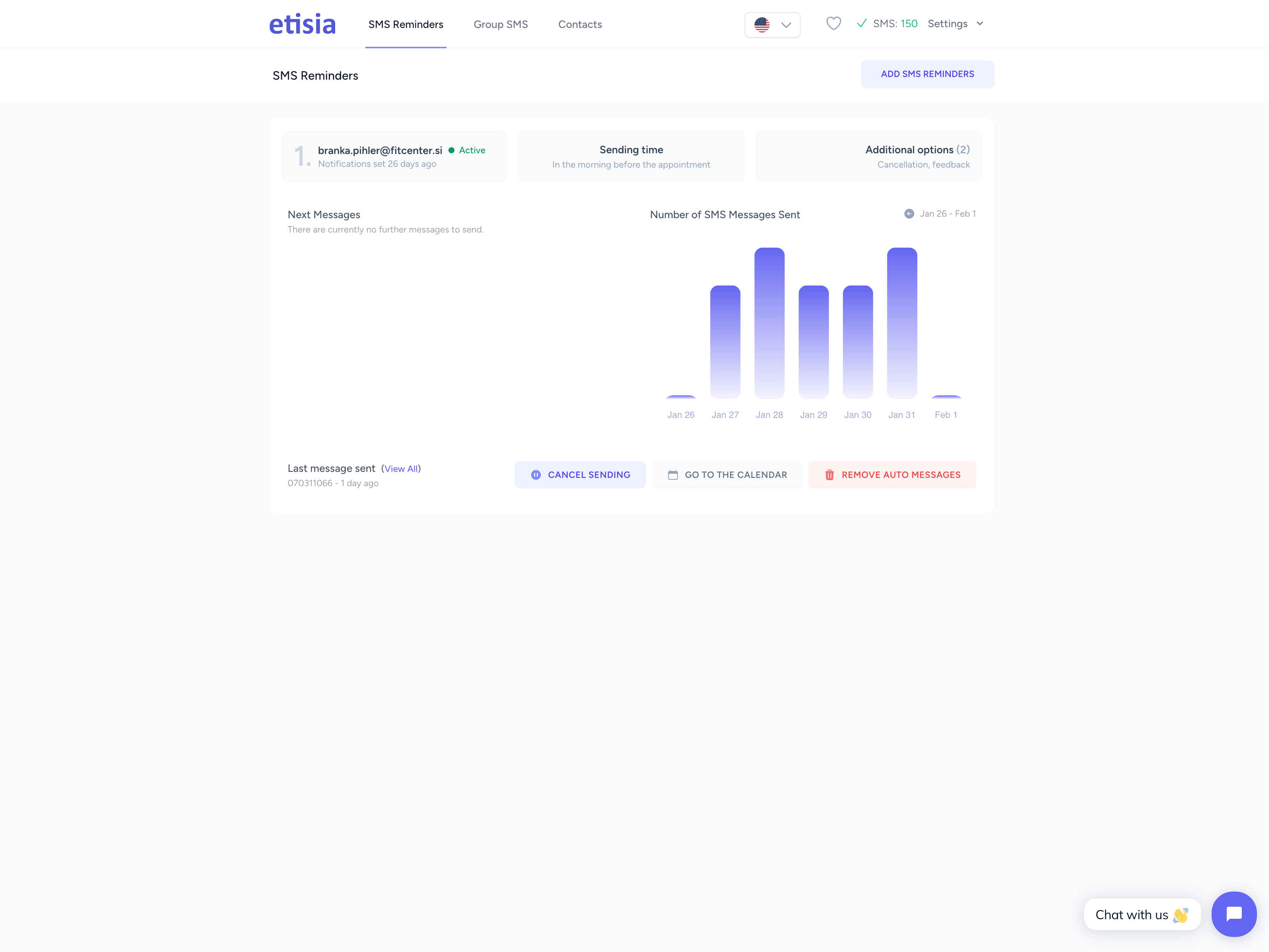Open the SMS Reminders tab
This screenshot has height=952, width=1269.
(406, 24)
